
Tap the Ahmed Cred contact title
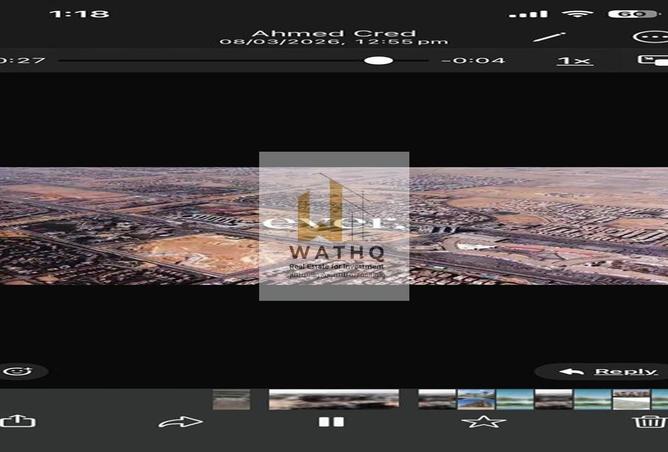[x=333, y=33]
